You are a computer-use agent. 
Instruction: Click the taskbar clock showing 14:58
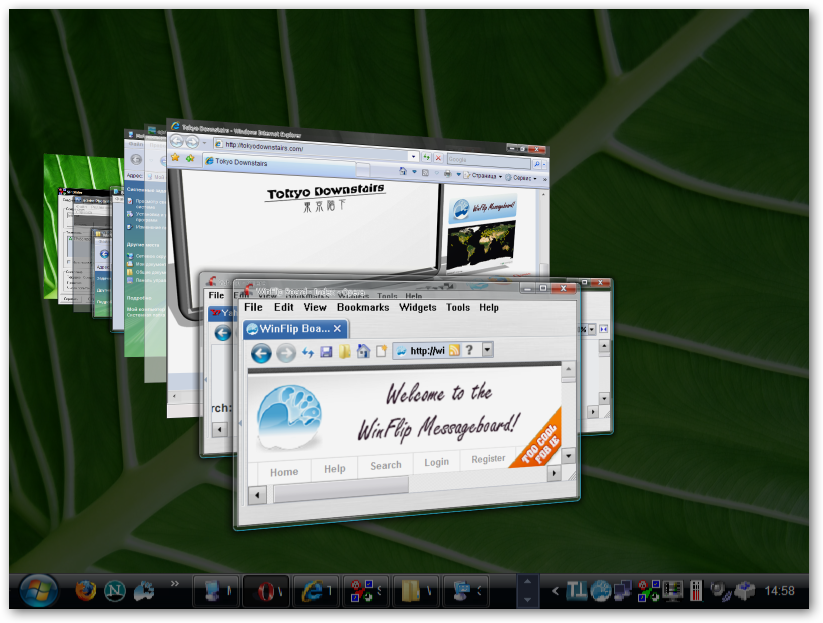tap(779, 591)
